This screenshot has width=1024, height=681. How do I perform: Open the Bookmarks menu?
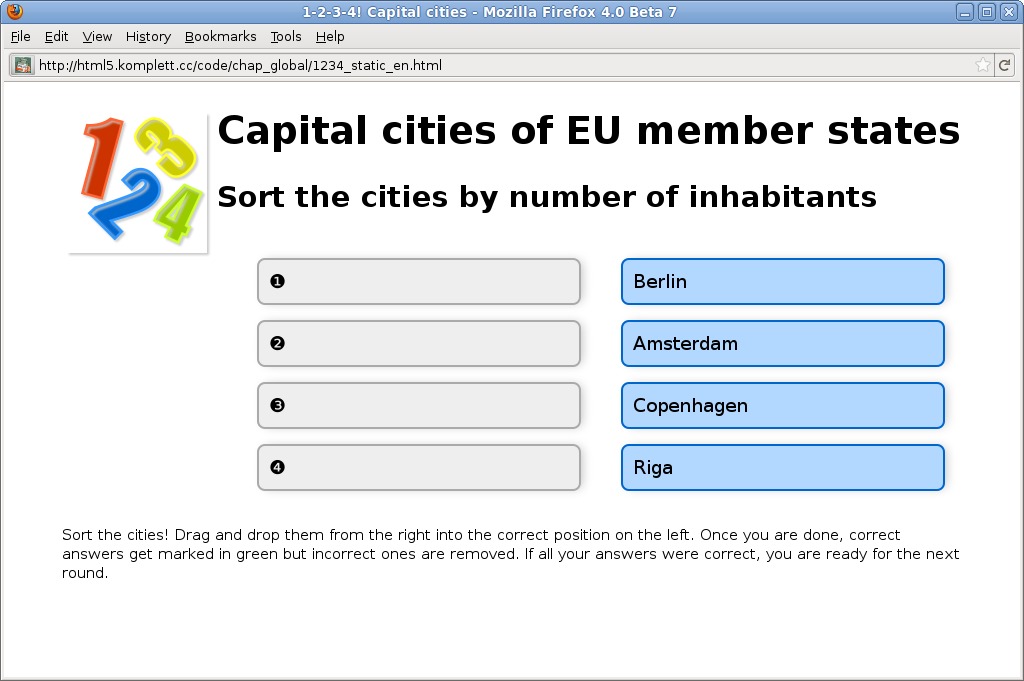pos(220,36)
